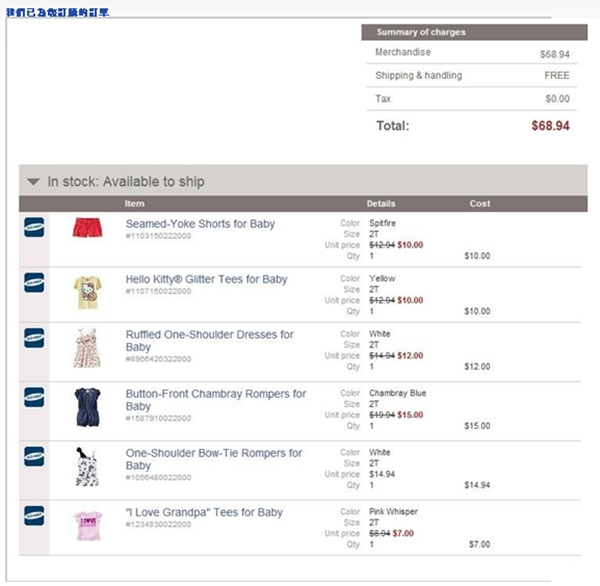600x586 pixels.
Task: Click the Old Navy icon beside Seamed-Yoke Shorts
Action: pyautogui.click(x=34, y=227)
